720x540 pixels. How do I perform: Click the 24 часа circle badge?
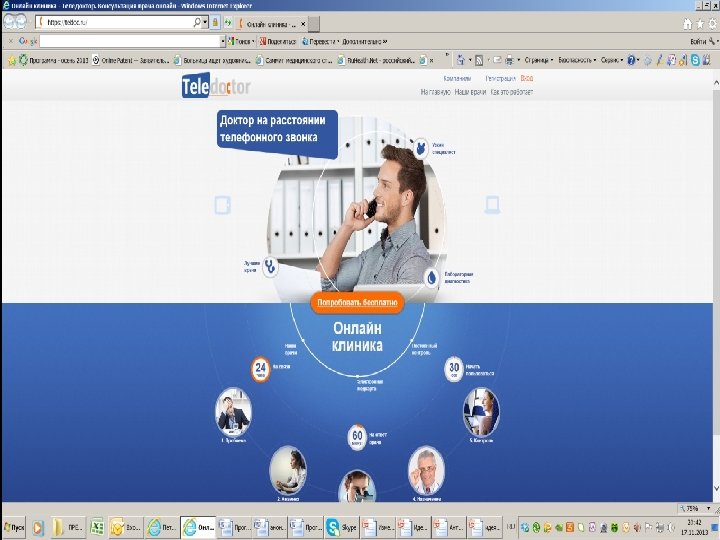point(260,369)
